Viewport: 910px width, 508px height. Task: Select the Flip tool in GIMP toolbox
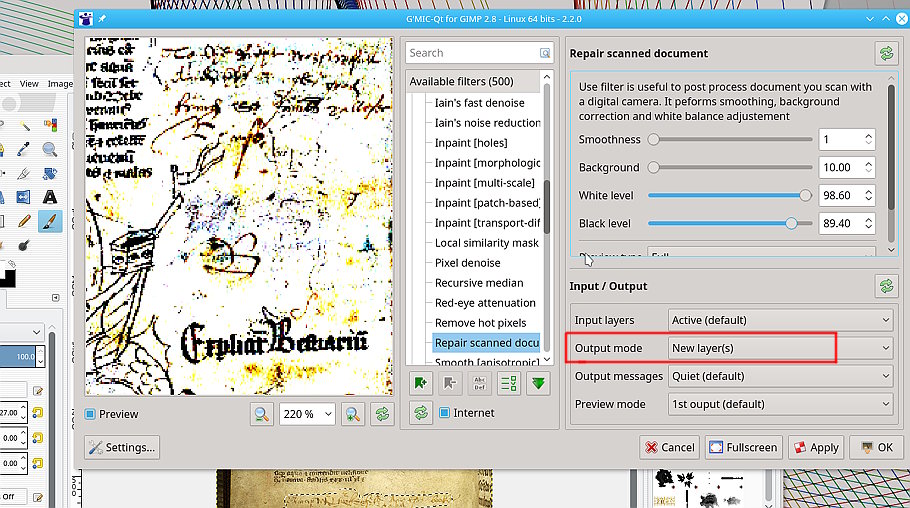[x=24, y=197]
